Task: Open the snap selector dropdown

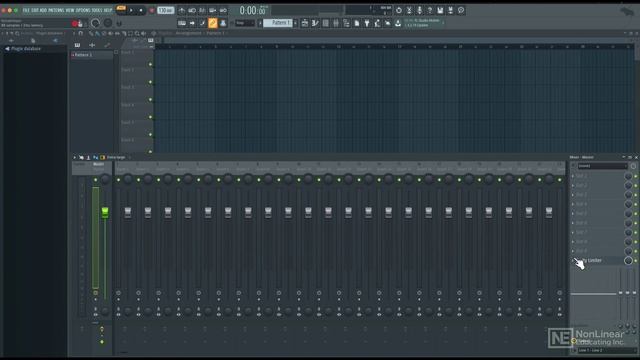Action: (x=244, y=23)
